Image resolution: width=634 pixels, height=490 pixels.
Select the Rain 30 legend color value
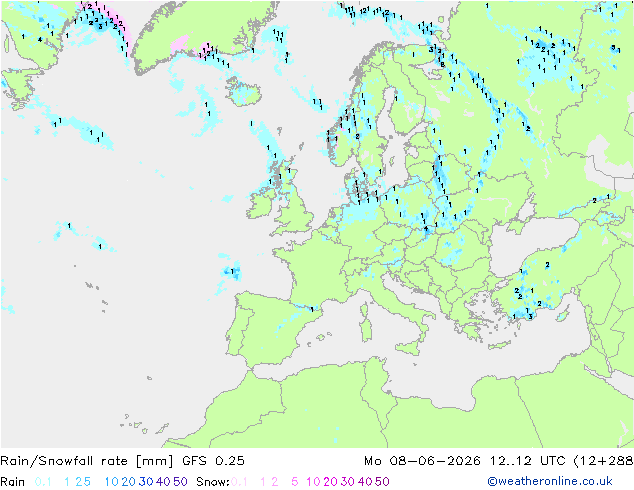tap(146, 482)
